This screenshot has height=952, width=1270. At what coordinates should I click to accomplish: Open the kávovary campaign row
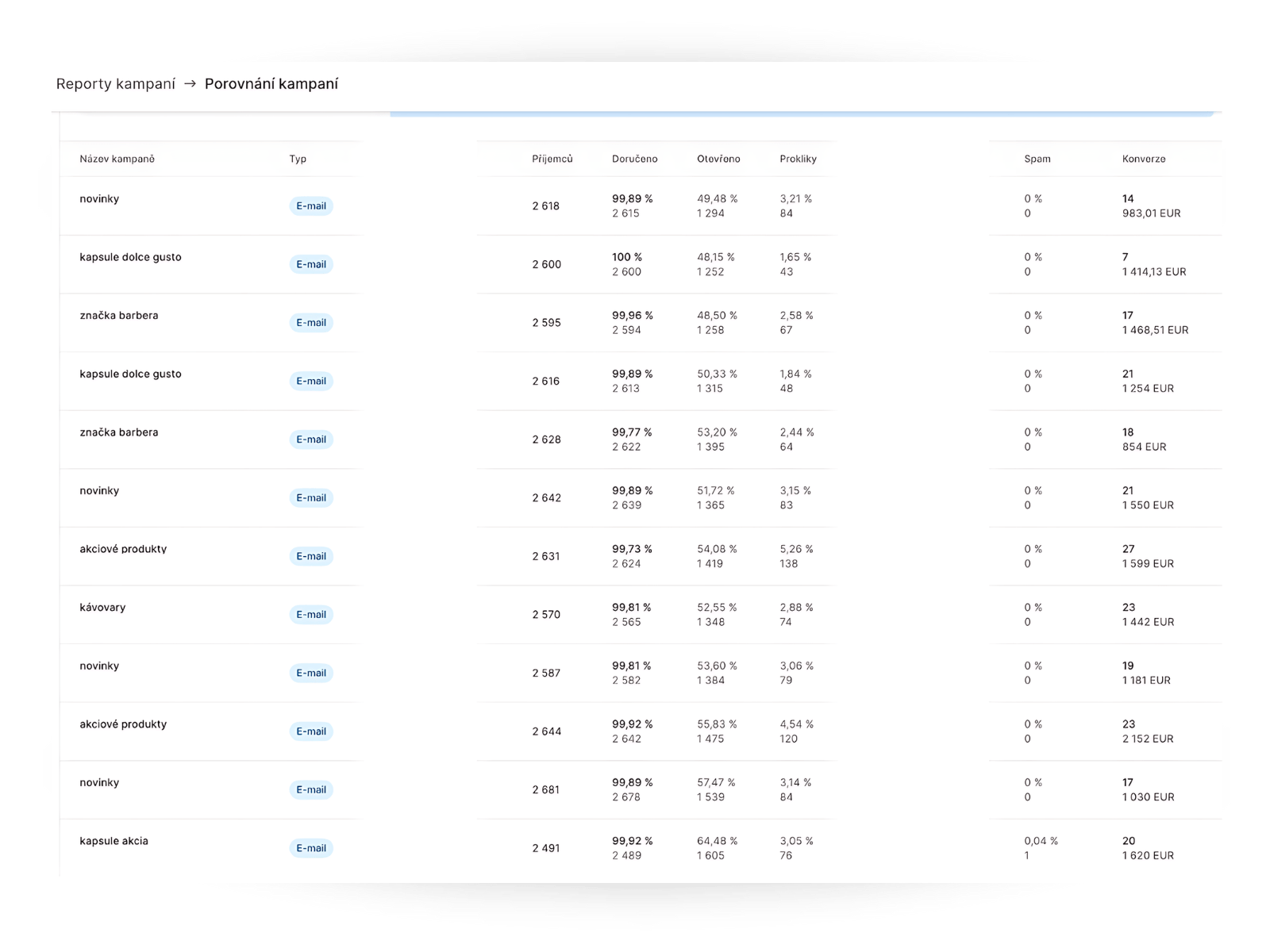102,608
